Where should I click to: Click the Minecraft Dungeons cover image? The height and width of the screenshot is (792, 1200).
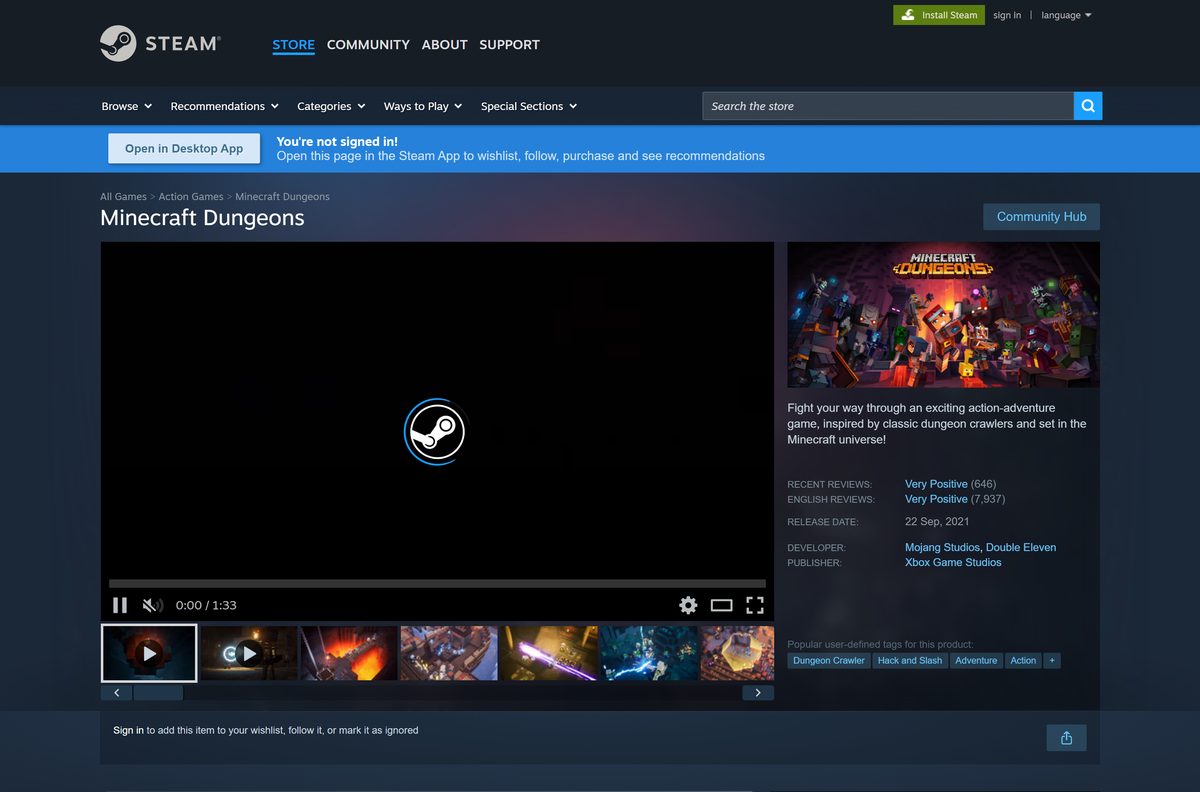(x=943, y=315)
